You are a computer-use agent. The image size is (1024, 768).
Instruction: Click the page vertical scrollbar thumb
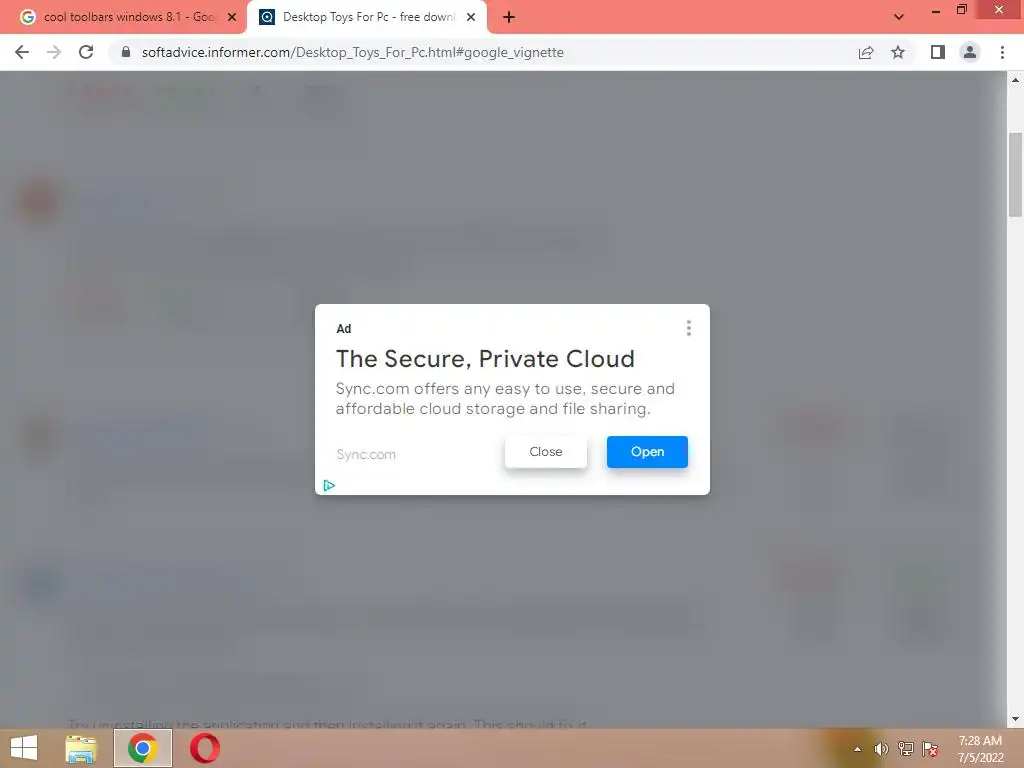pyautogui.click(x=1015, y=174)
